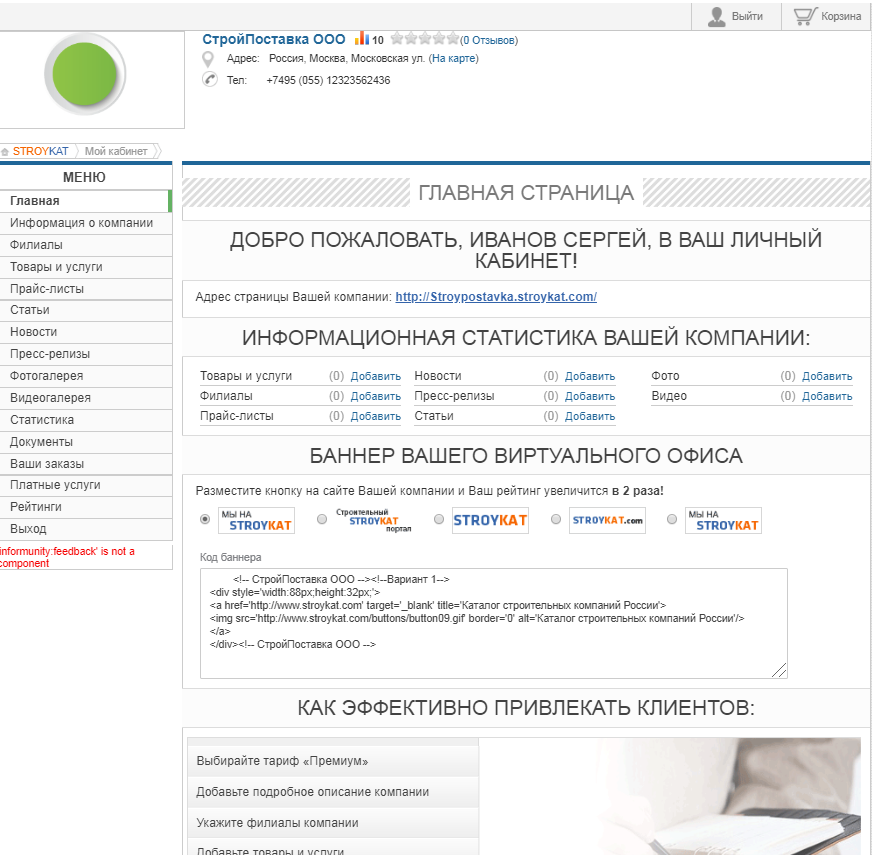Select the Строительный STROYKAT портал banner radio

pos(322,519)
